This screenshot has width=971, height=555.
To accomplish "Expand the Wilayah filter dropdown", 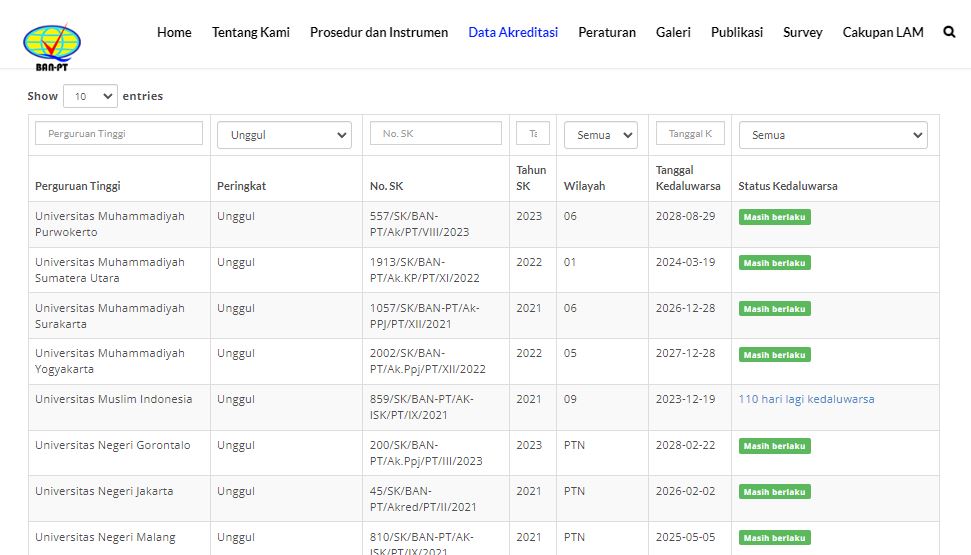I will click(x=600, y=135).
